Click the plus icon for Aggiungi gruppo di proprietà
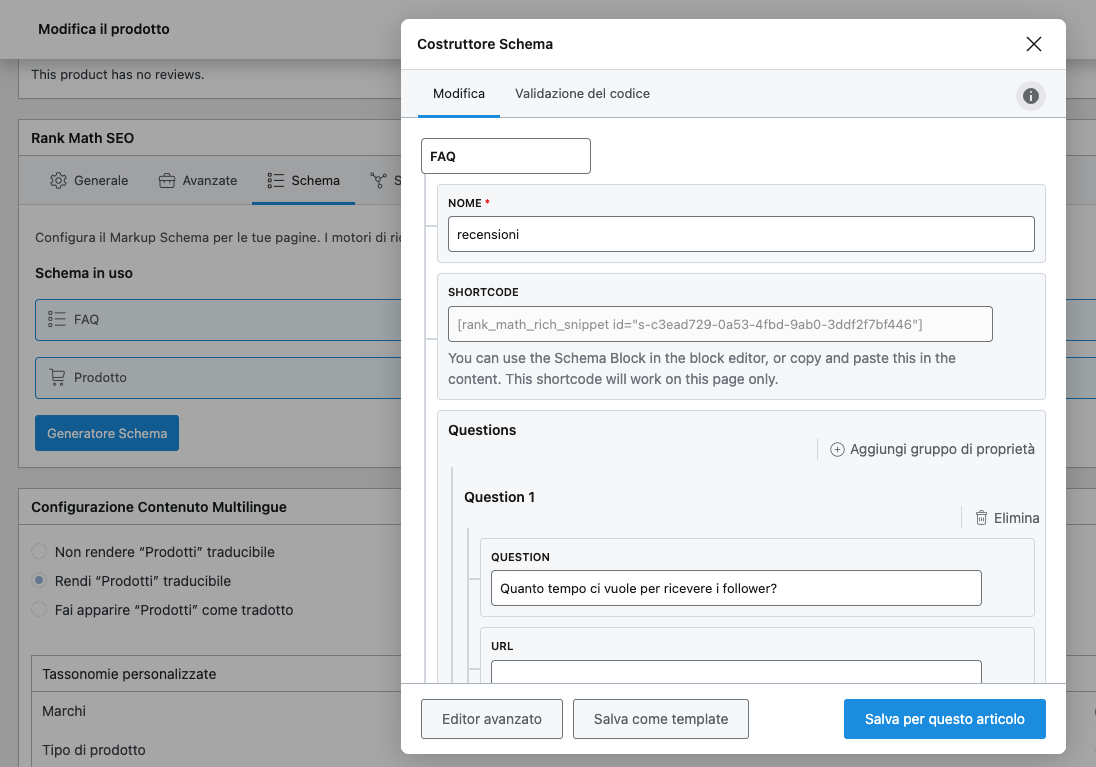1096x767 pixels. 838,450
